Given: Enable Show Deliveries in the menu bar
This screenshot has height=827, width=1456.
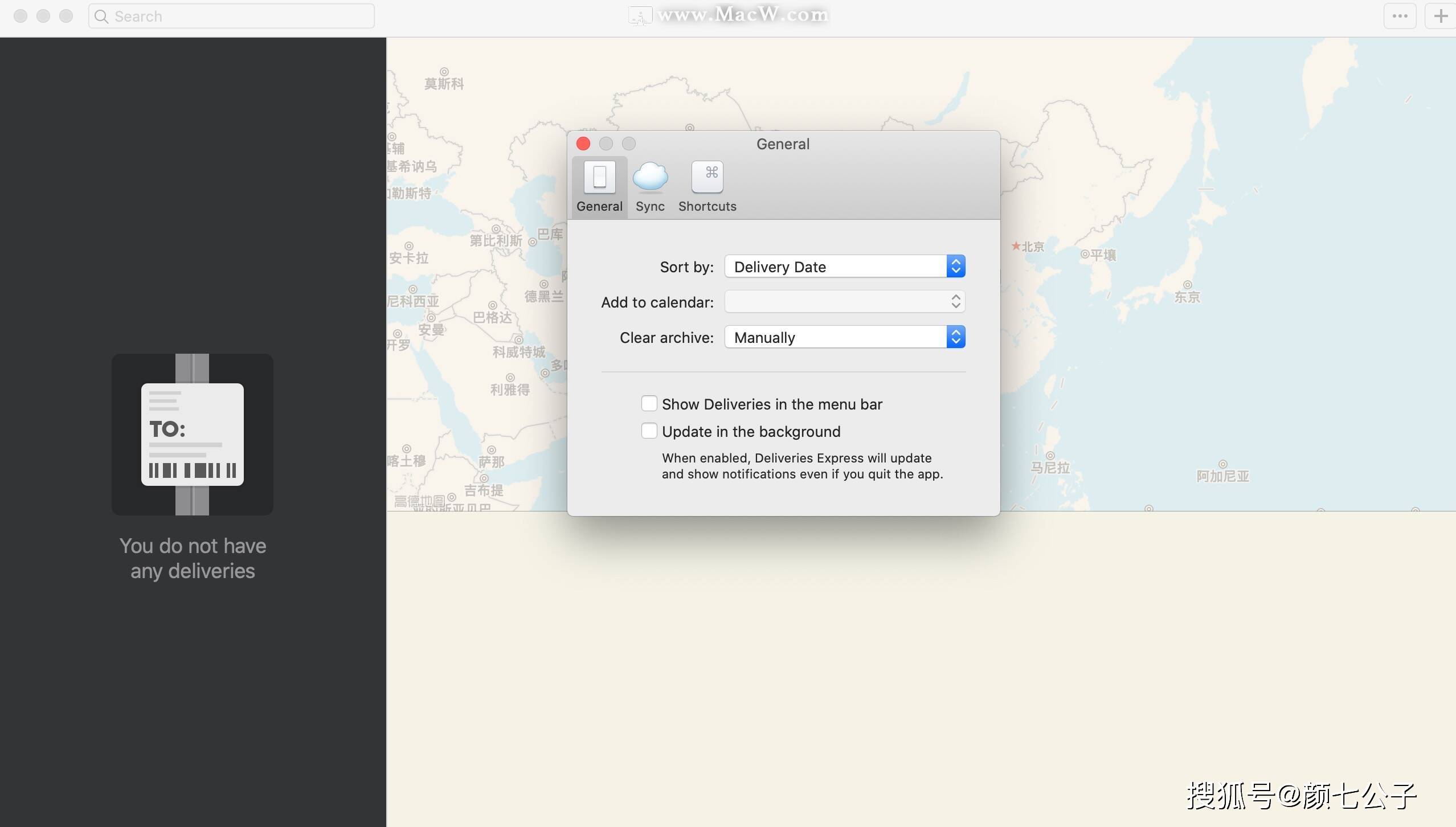Looking at the screenshot, I should pyautogui.click(x=649, y=404).
